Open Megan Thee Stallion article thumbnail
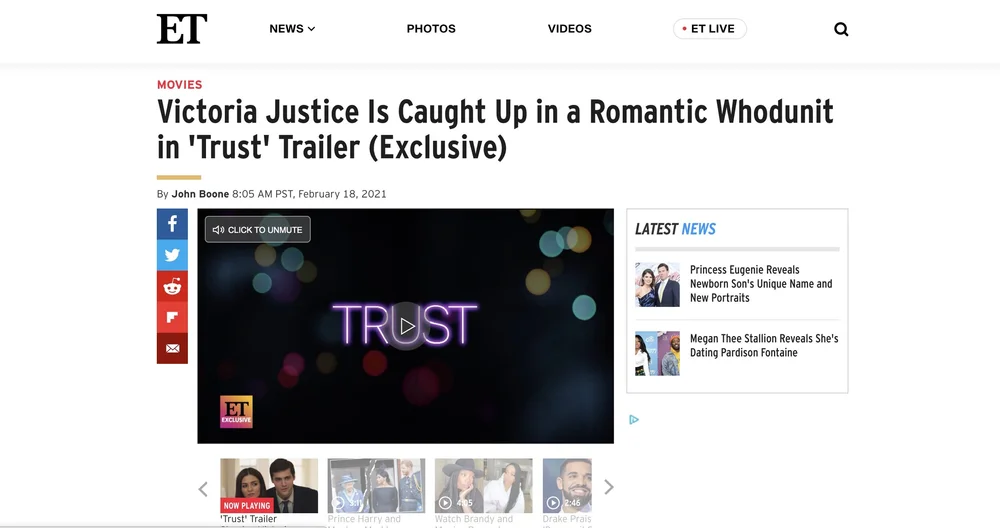Screen dimensions: 1000x528 [x=658, y=353]
